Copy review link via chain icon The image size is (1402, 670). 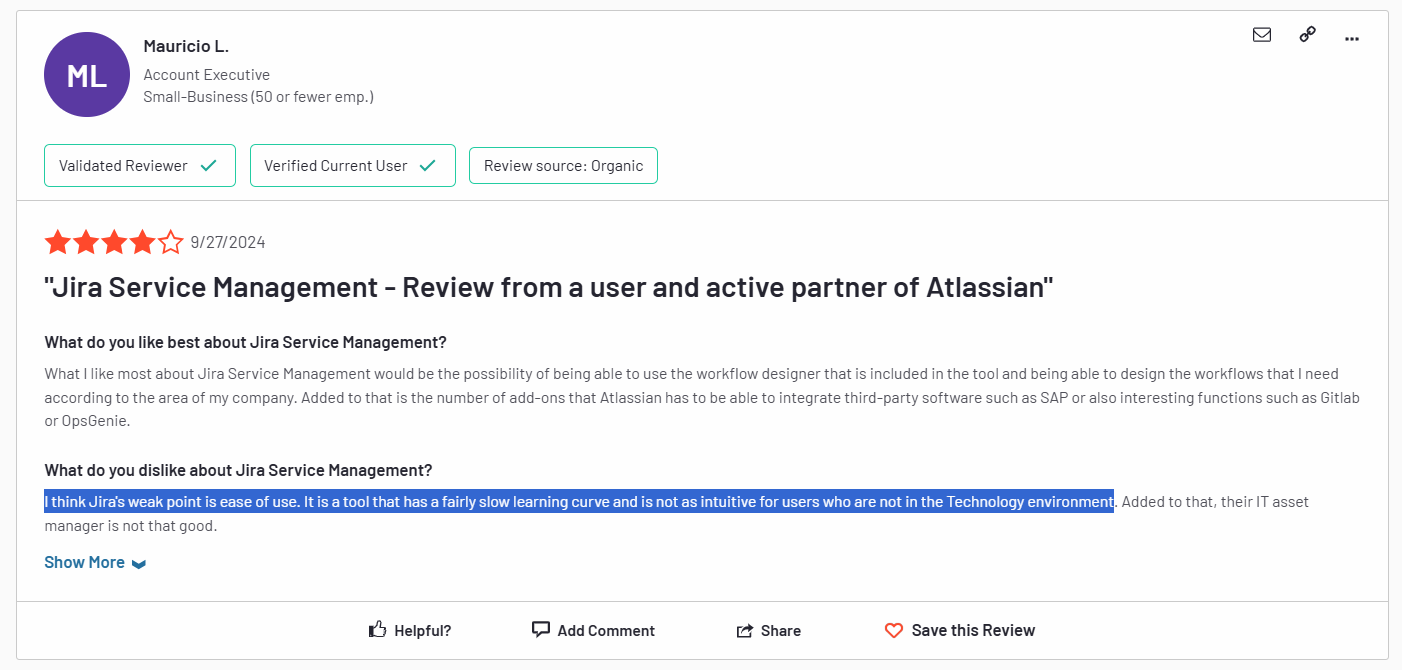(x=1307, y=35)
